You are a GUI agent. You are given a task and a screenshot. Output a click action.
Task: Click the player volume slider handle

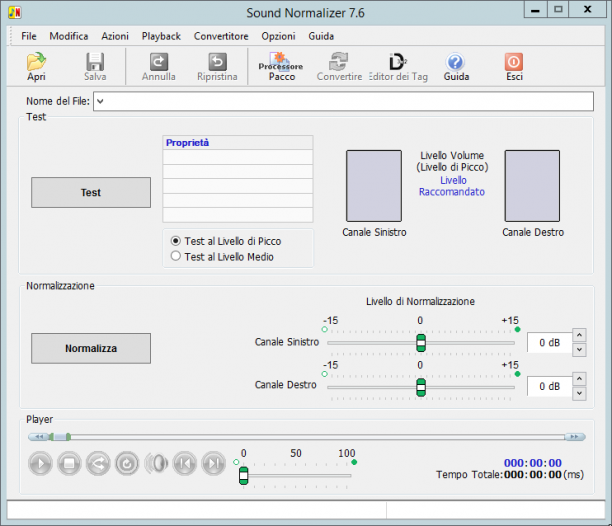243,476
